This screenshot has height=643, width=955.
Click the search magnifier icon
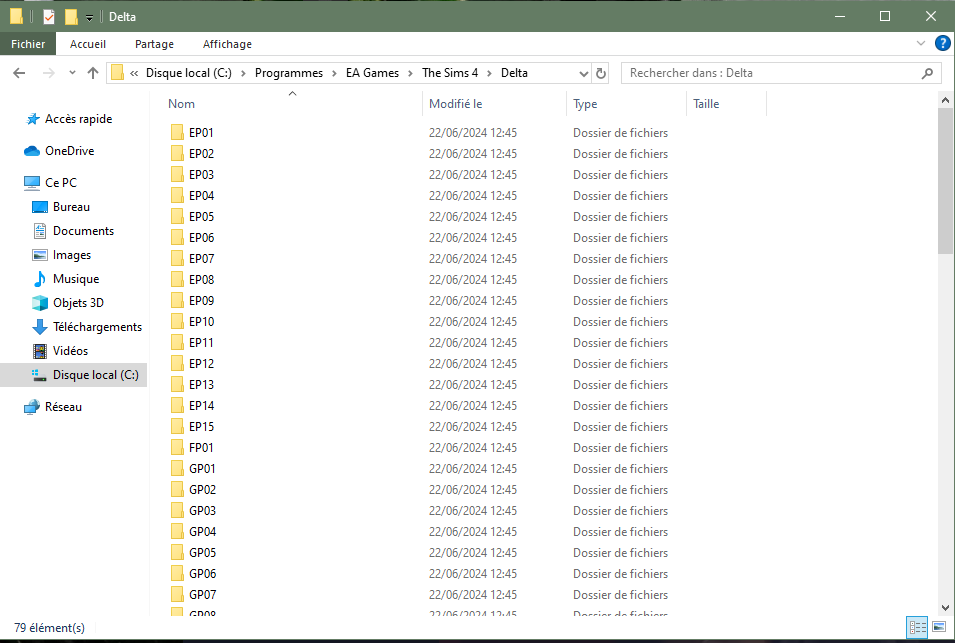point(927,73)
